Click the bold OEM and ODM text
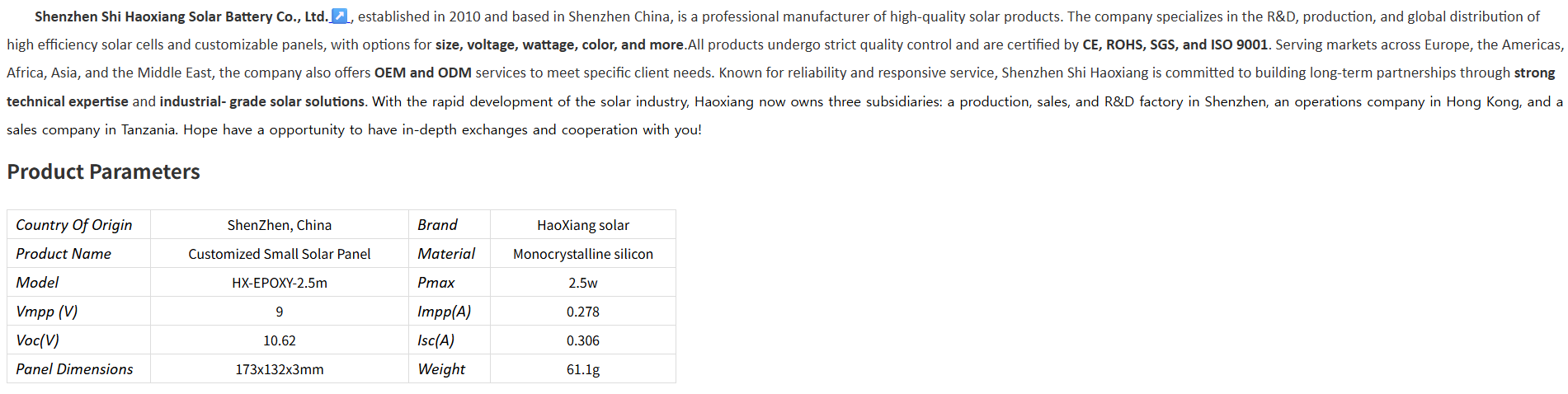 point(422,73)
